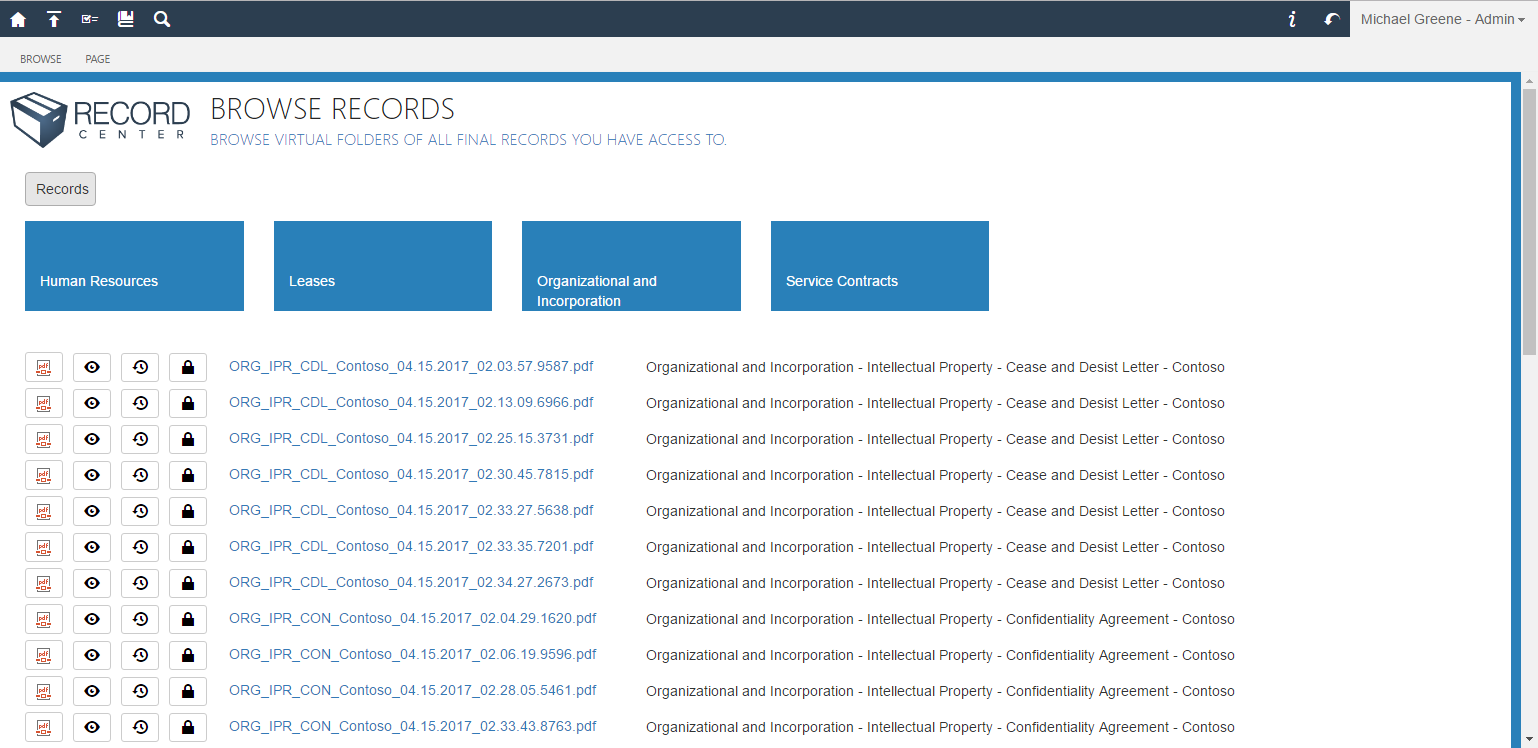The height and width of the screenshot is (748, 1538).
Task: Click the Records breadcrumb button
Action: pos(61,189)
